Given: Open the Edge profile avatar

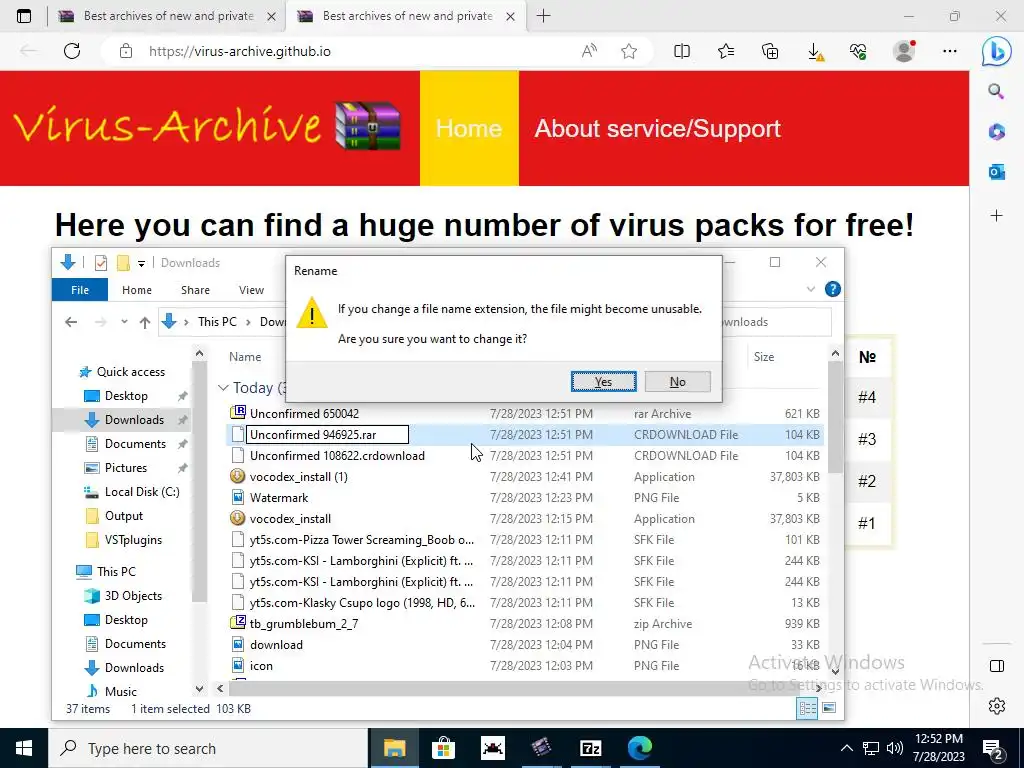Looking at the screenshot, I should point(904,51).
